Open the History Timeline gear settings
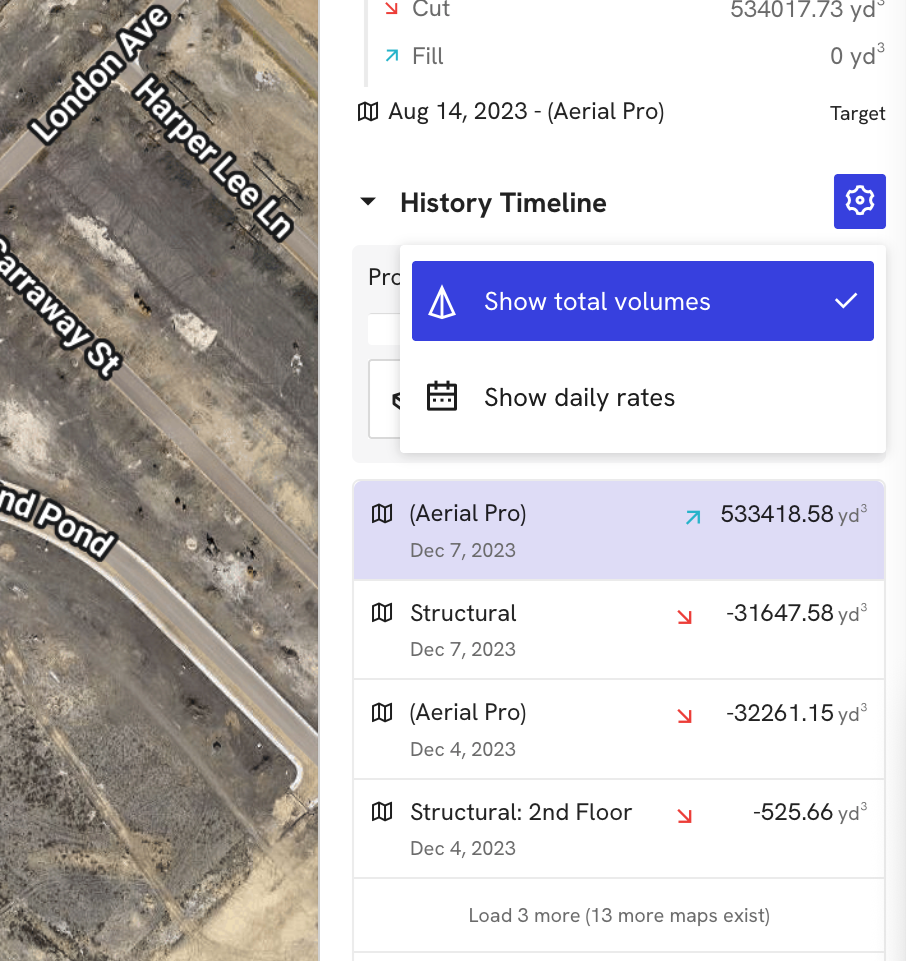The image size is (906, 961). (859, 201)
